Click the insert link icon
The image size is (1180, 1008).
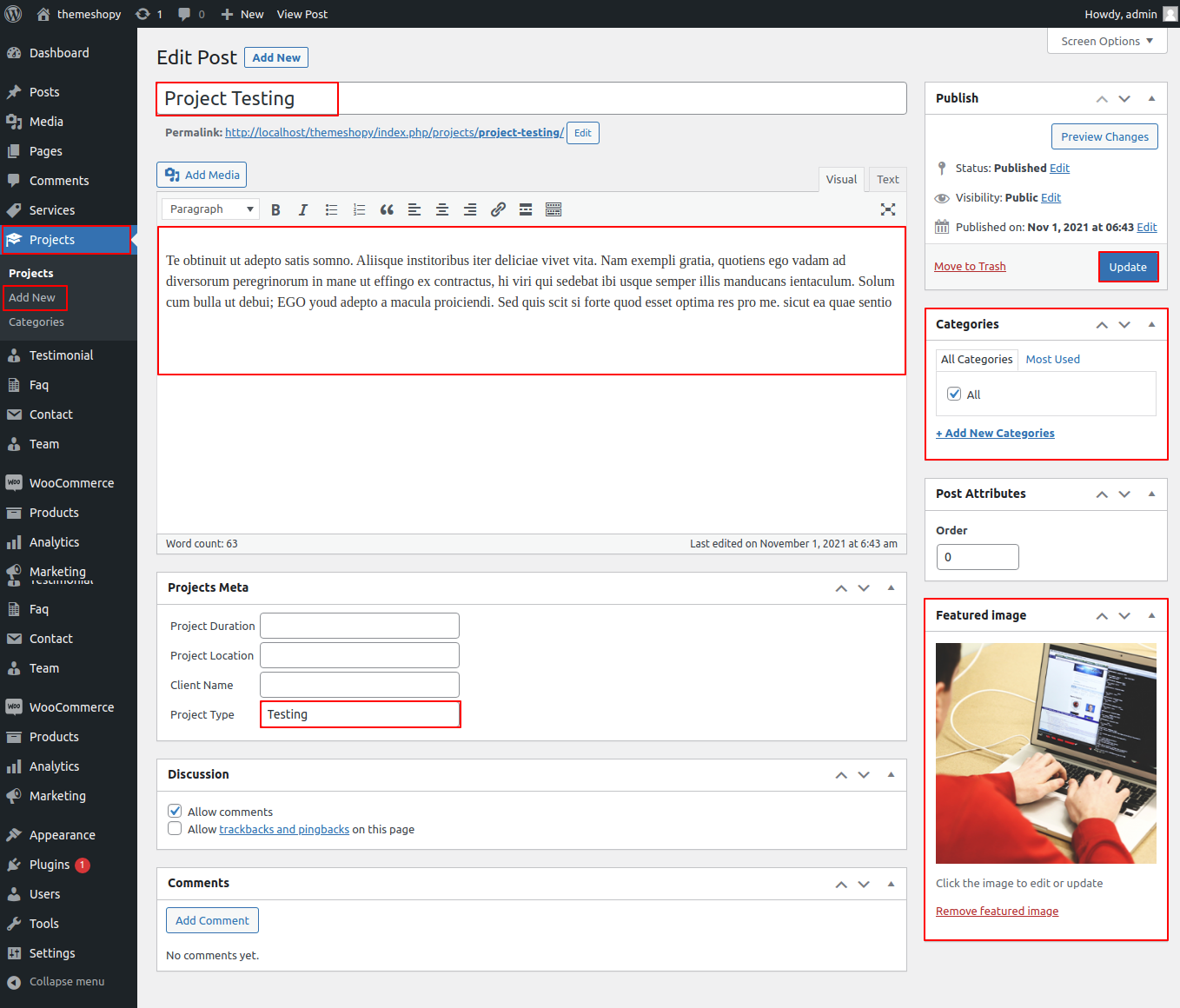point(498,209)
